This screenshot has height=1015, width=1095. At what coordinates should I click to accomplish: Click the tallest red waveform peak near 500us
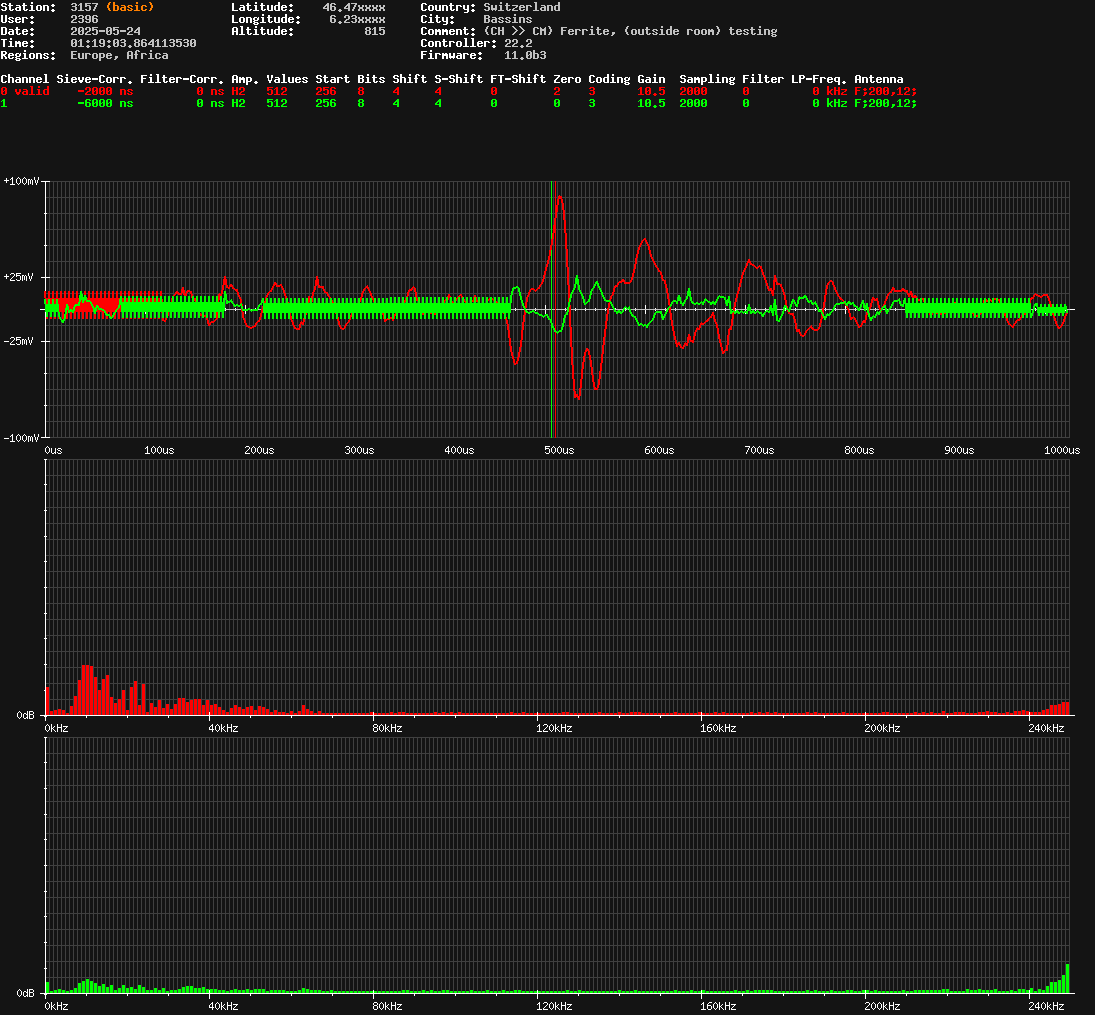[x=559, y=198]
